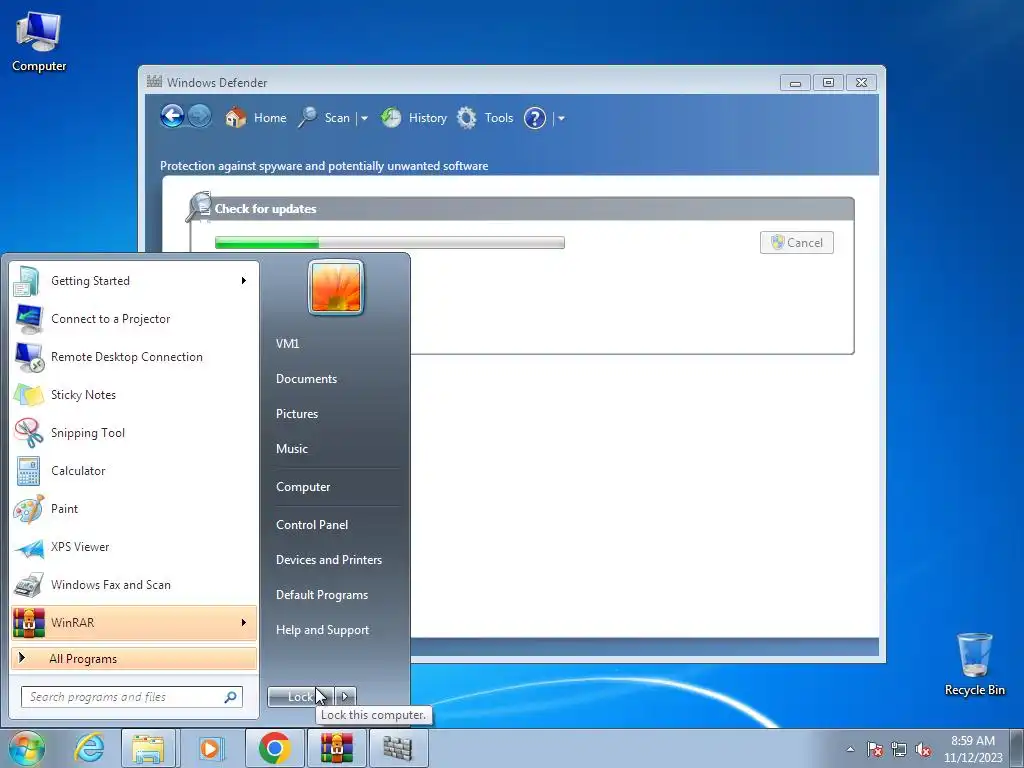Expand WinRAR recent items arrow
The width and height of the screenshot is (1024, 768).
244,622
